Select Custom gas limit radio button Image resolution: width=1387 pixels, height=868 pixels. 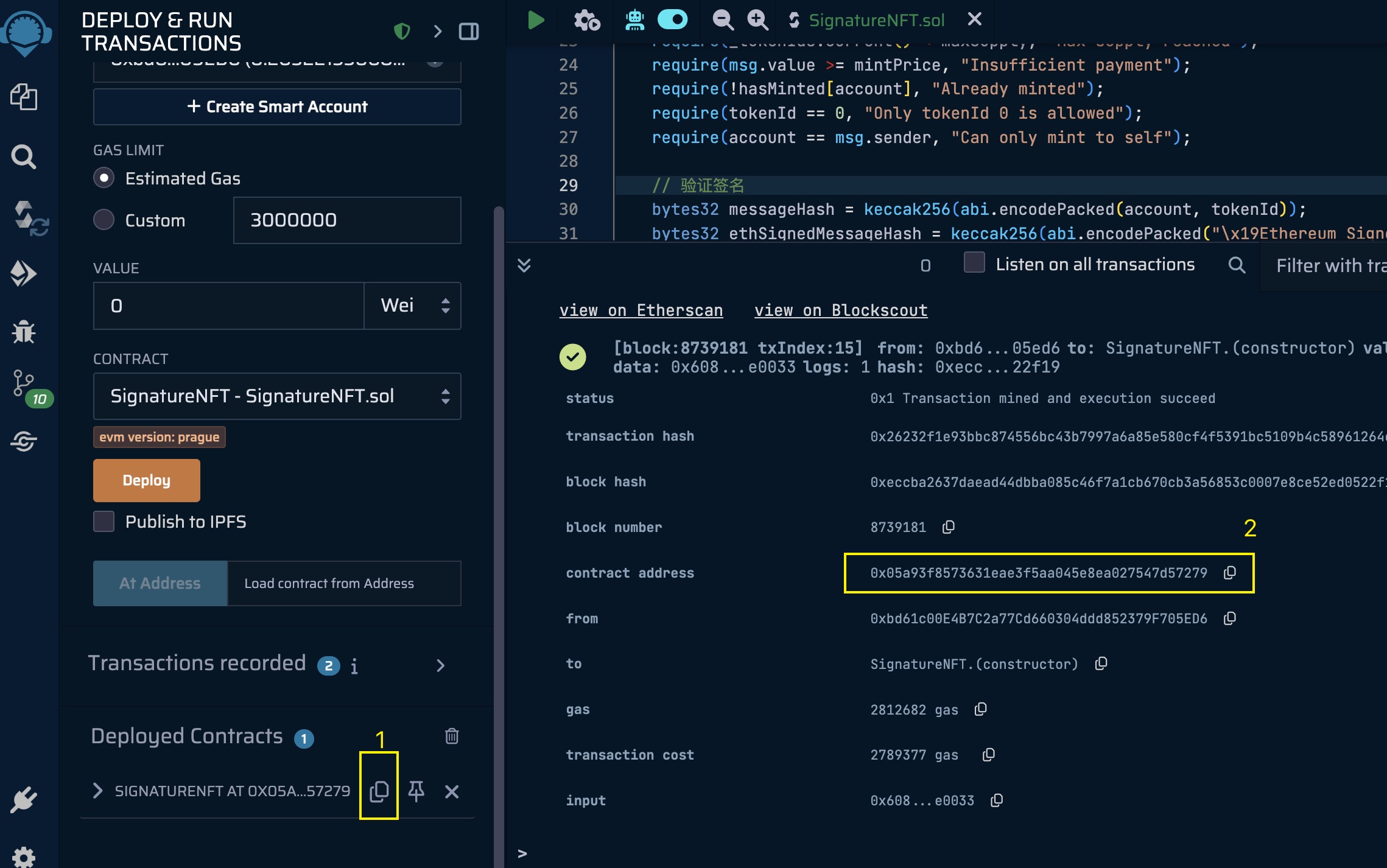(104, 220)
